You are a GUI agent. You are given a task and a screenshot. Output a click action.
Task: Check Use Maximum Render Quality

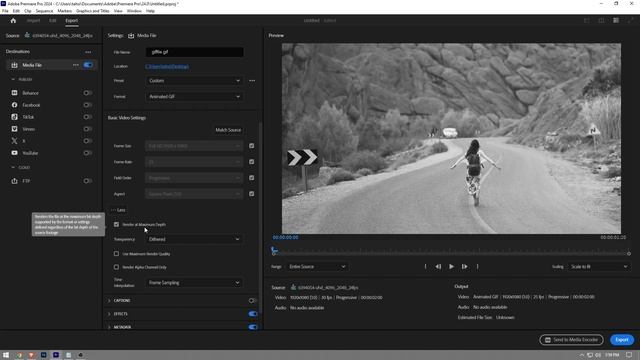click(116, 254)
